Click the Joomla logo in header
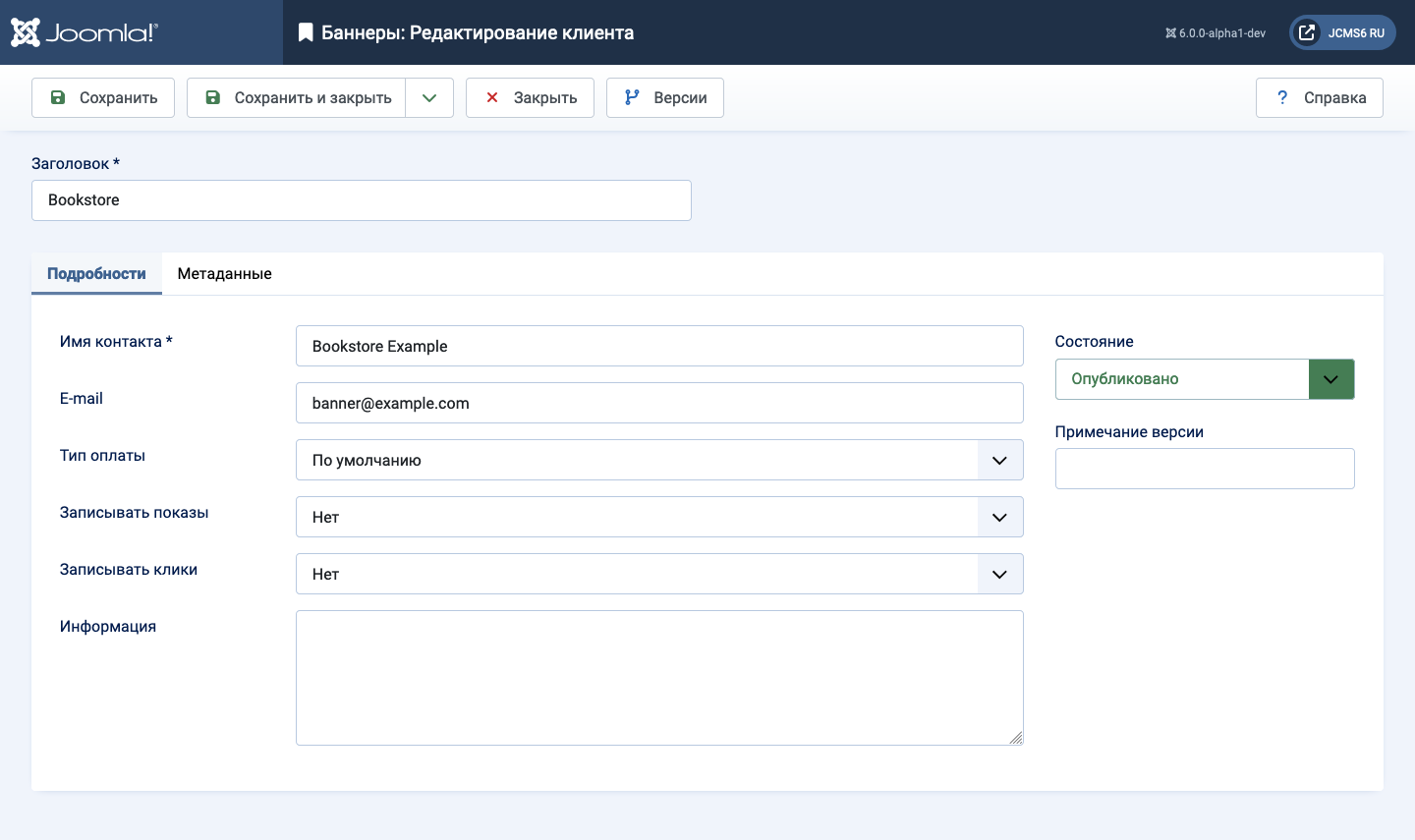The image size is (1415, 840). [x=85, y=32]
